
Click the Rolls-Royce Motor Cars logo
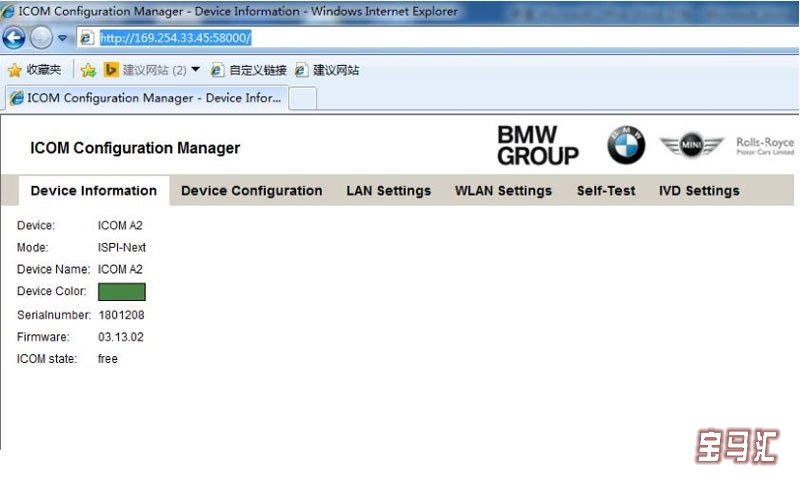(x=765, y=146)
